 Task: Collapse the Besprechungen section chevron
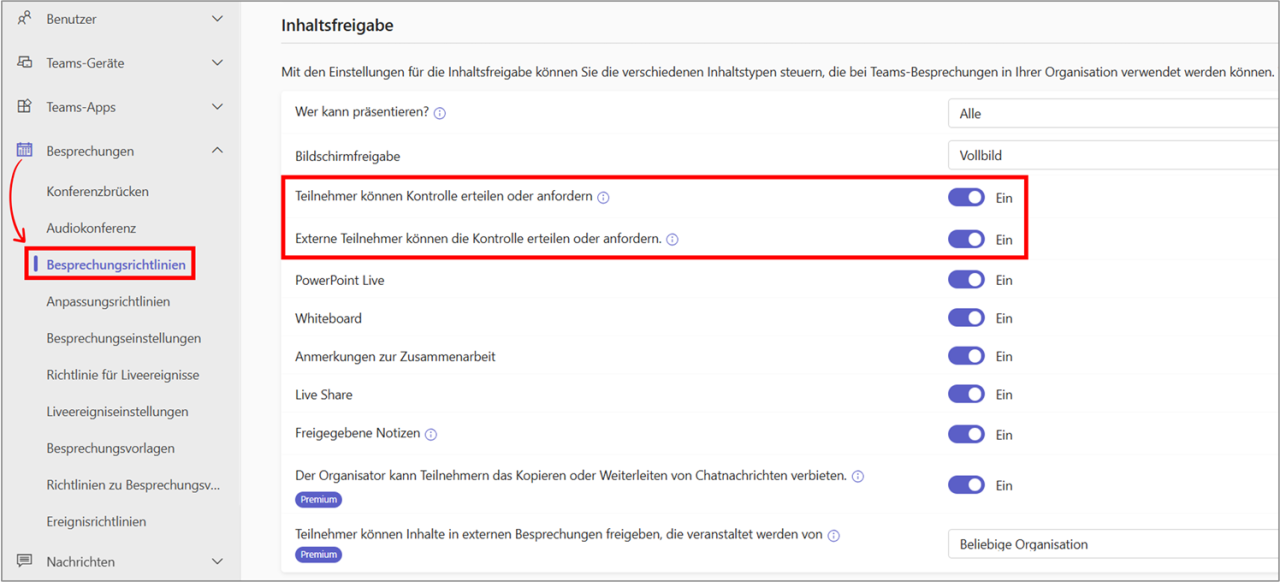[x=217, y=150]
